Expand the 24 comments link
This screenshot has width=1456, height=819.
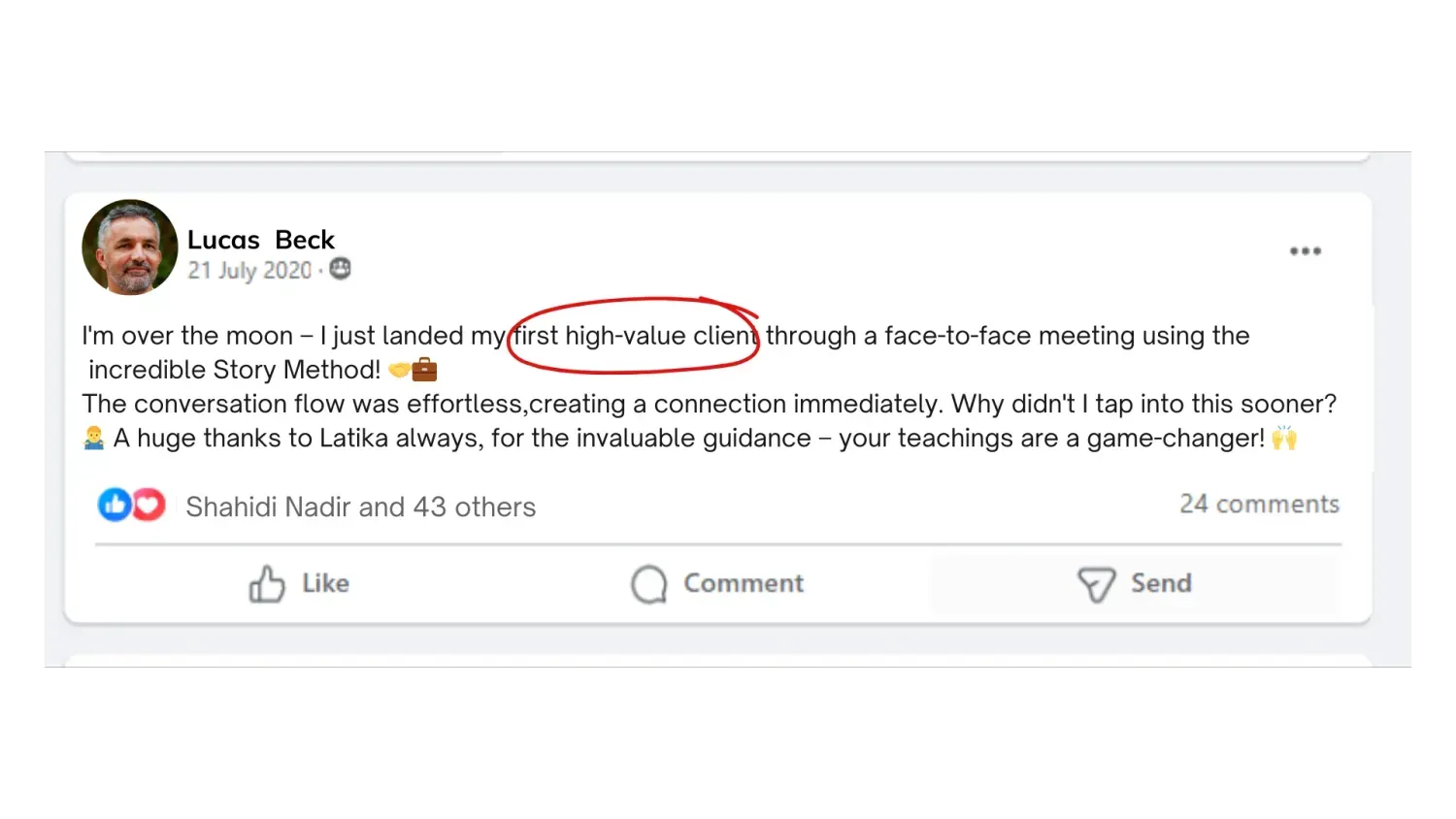(x=1259, y=504)
